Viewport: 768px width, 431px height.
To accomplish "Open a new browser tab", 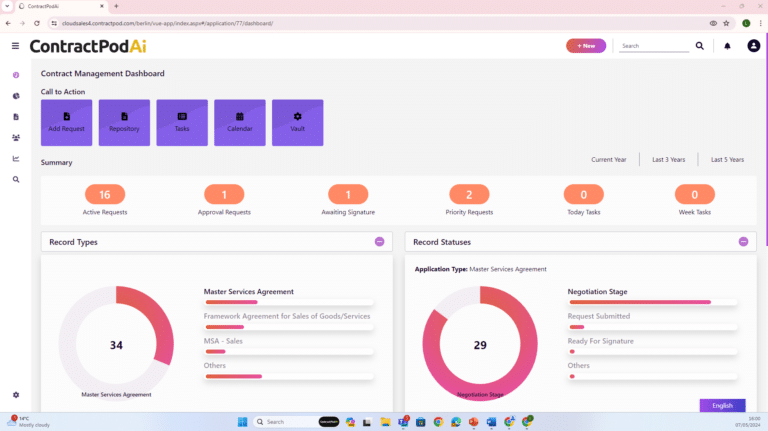I will (116, 6).
